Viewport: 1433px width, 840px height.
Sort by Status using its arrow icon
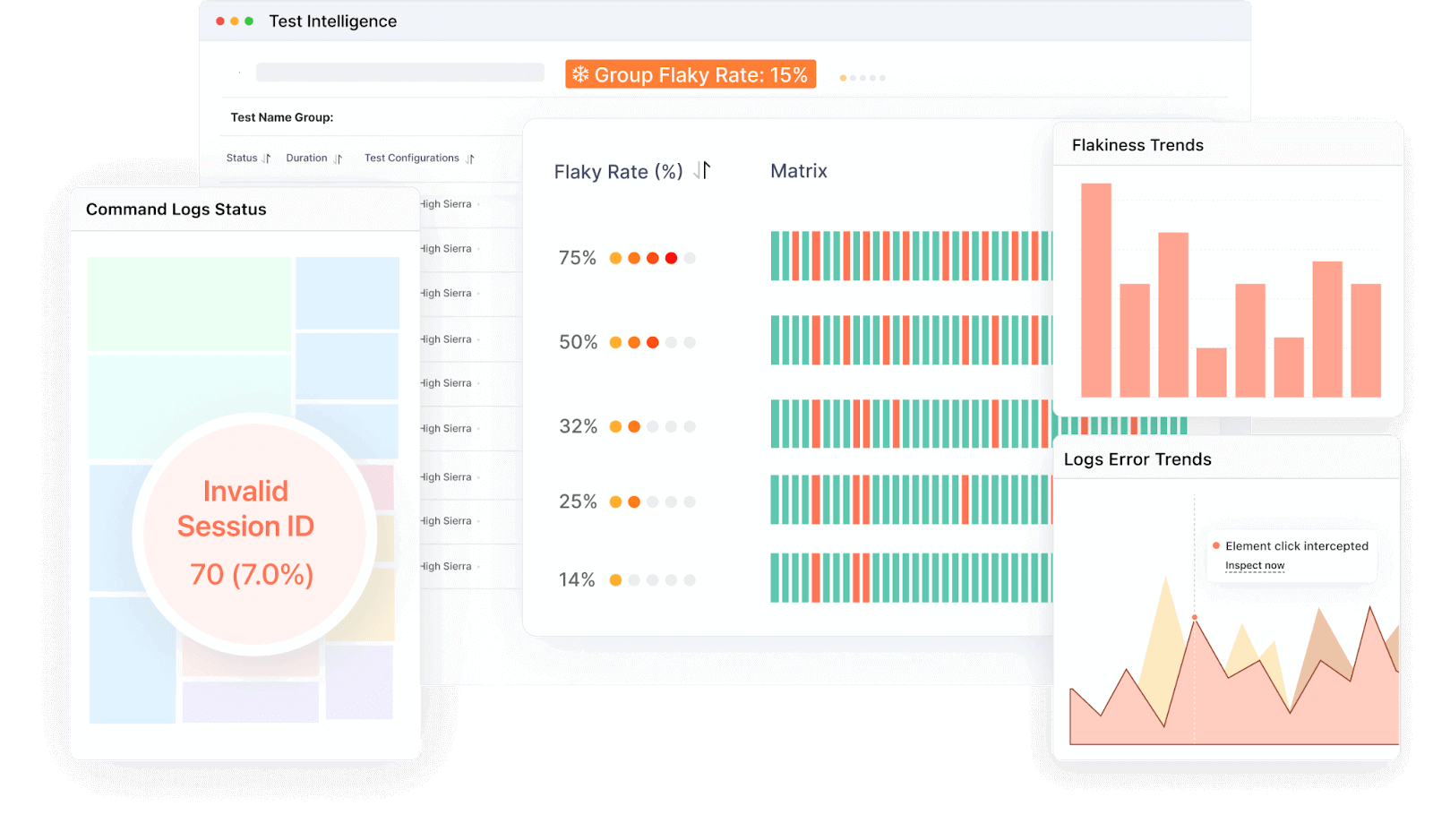coord(266,159)
